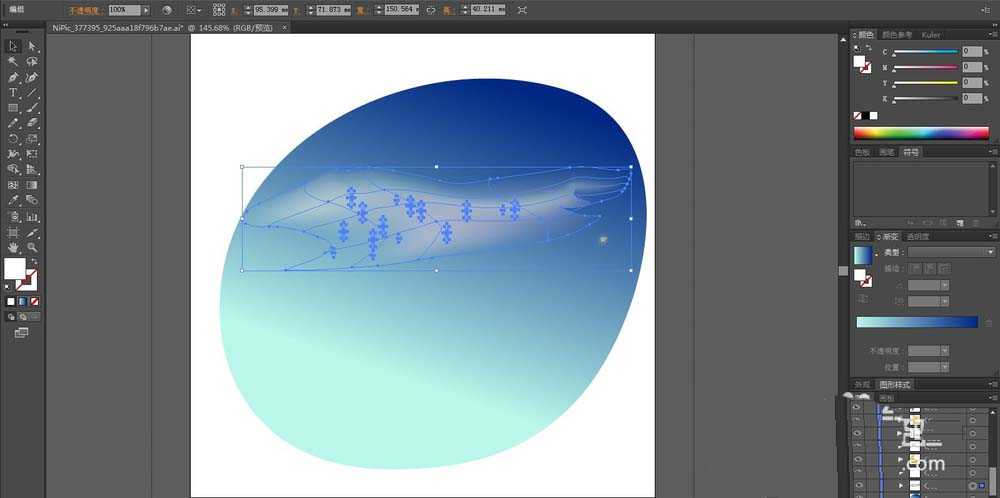The width and height of the screenshot is (1000, 498).
Task: Toggle visibility eye of second layer row
Action: [x=857, y=421]
